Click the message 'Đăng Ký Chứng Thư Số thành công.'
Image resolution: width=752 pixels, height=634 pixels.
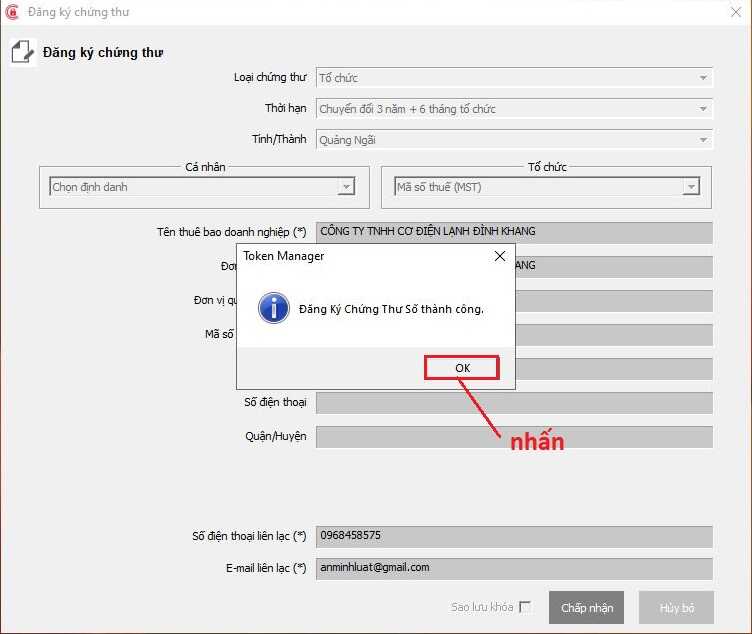(391, 309)
